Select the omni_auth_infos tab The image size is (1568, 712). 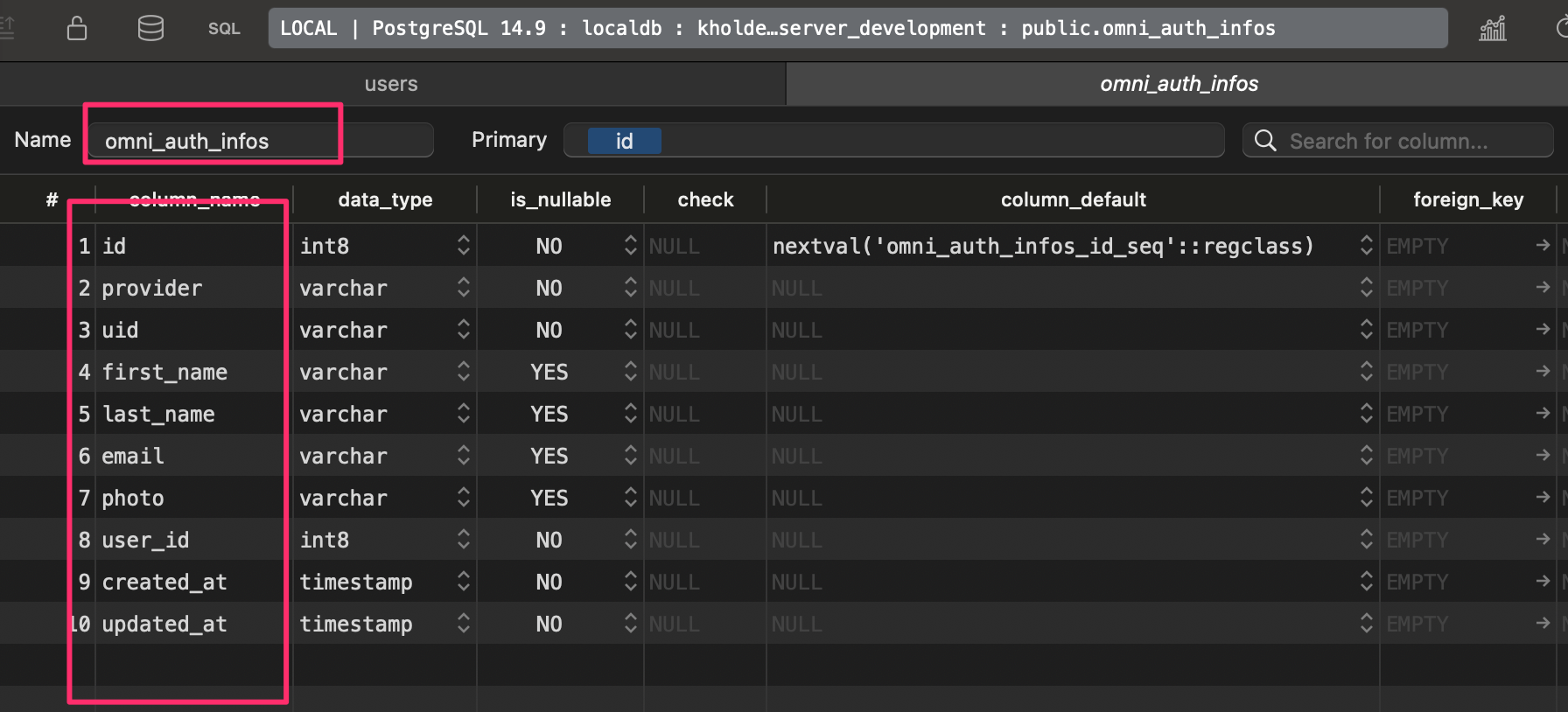click(1178, 84)
